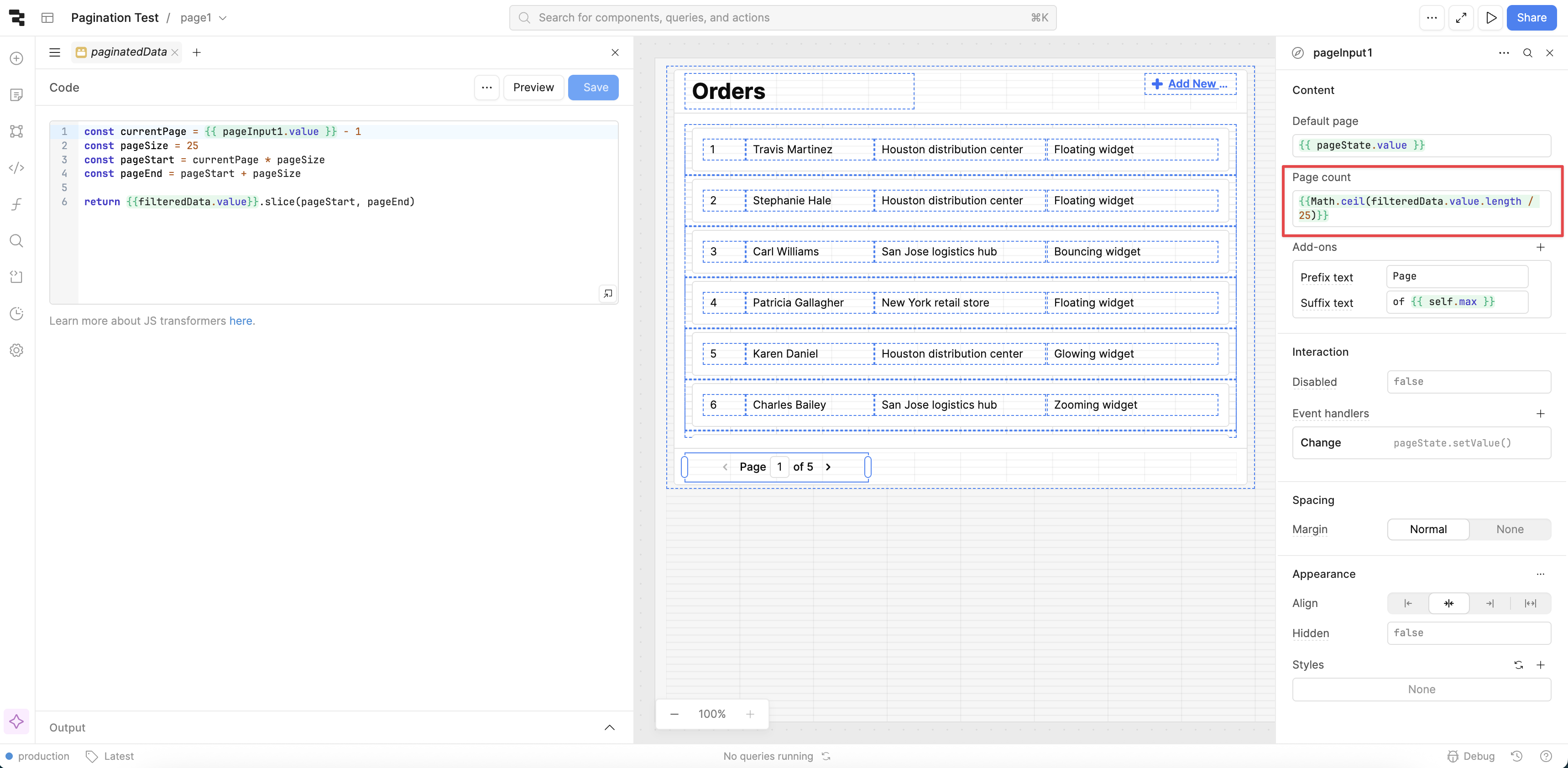The height and width of the screenshot is (768, 1568).
Task: Open the component tree icon in sidebar
Action: [x=16, y=131]
